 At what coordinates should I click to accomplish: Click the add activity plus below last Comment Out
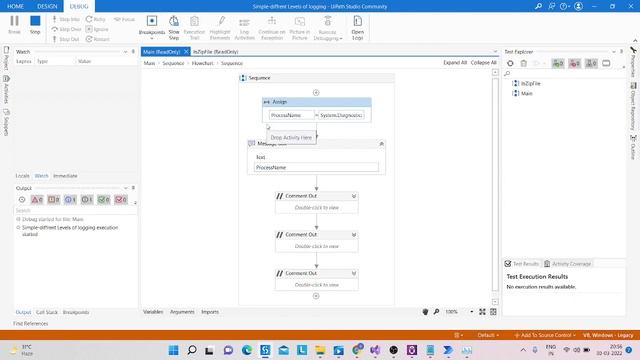coord(316,296)
